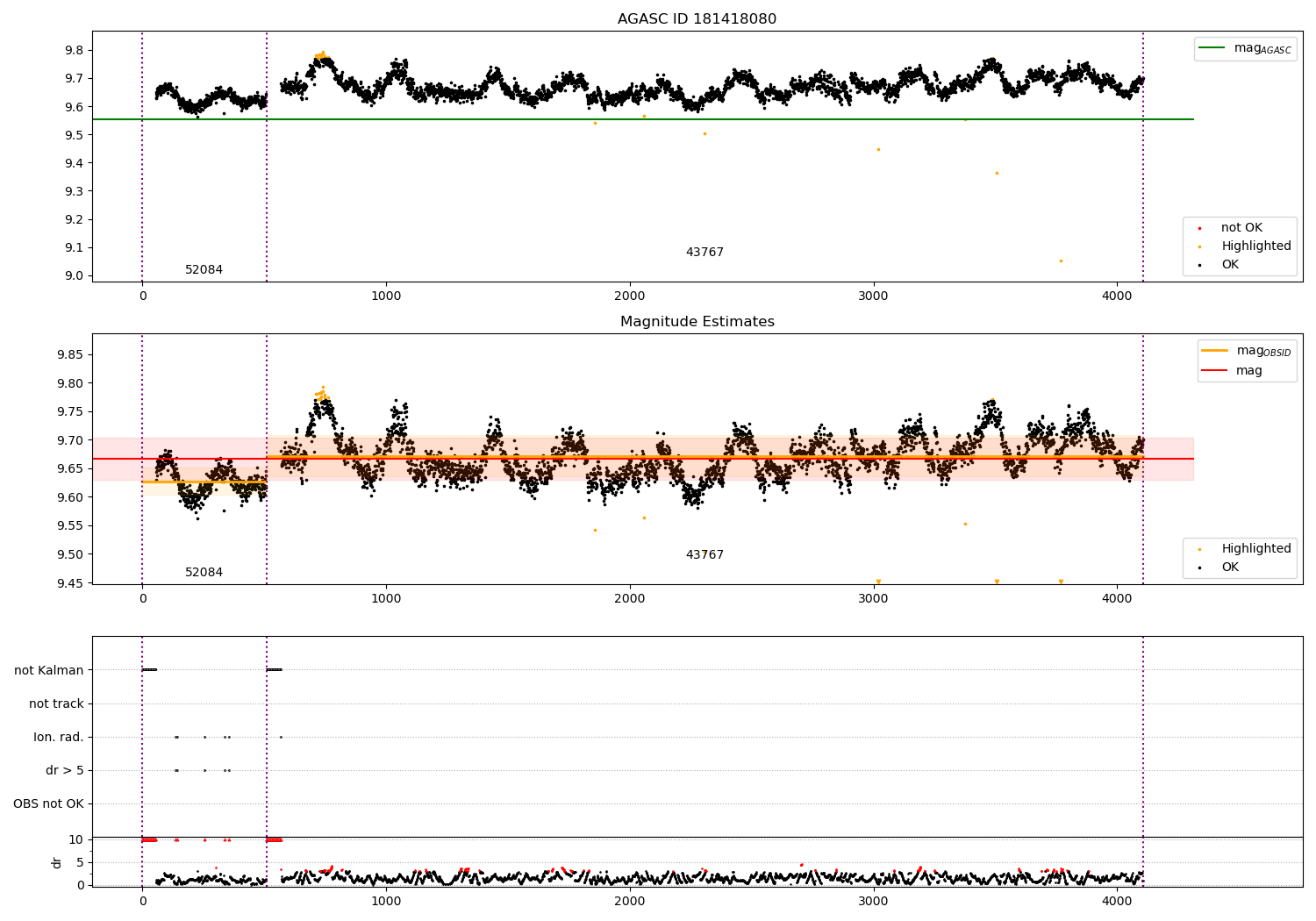This screenshot has height=921, width=1316.
Task: Click the 10 tick on the dr axis
Action: 76,840
